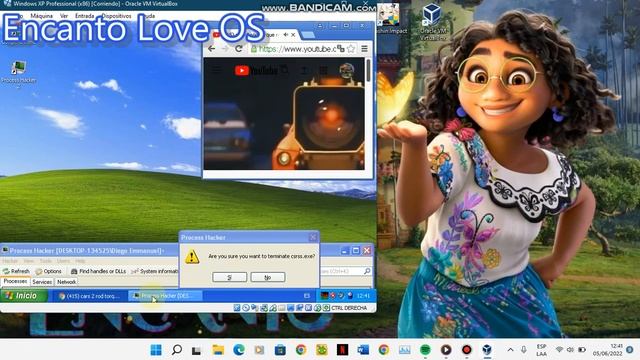This screenshot has width=640, height=360.
Task: Click CTRL DERECHA host key indicator
Action: 349,308
